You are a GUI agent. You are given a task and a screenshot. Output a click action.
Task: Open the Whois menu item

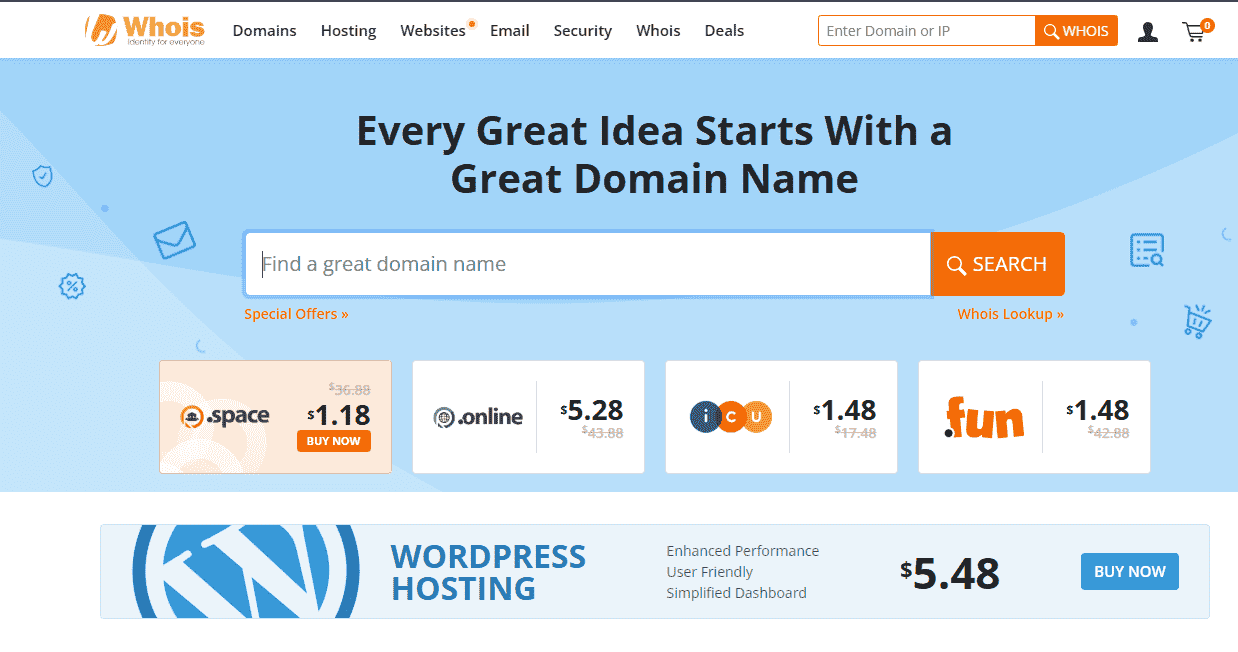658,31
